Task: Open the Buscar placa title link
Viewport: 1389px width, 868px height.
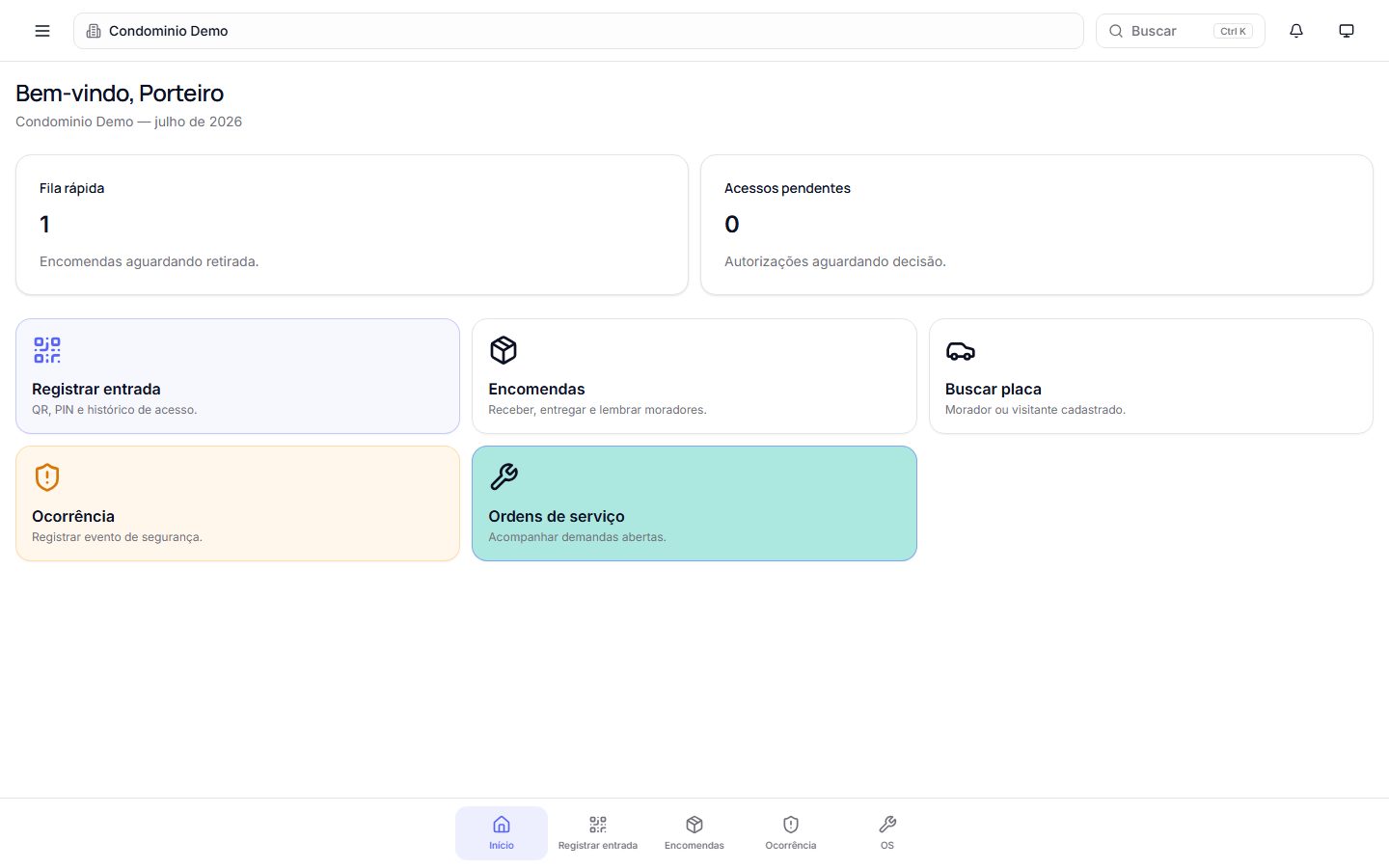Action: (x=994, y=389)
